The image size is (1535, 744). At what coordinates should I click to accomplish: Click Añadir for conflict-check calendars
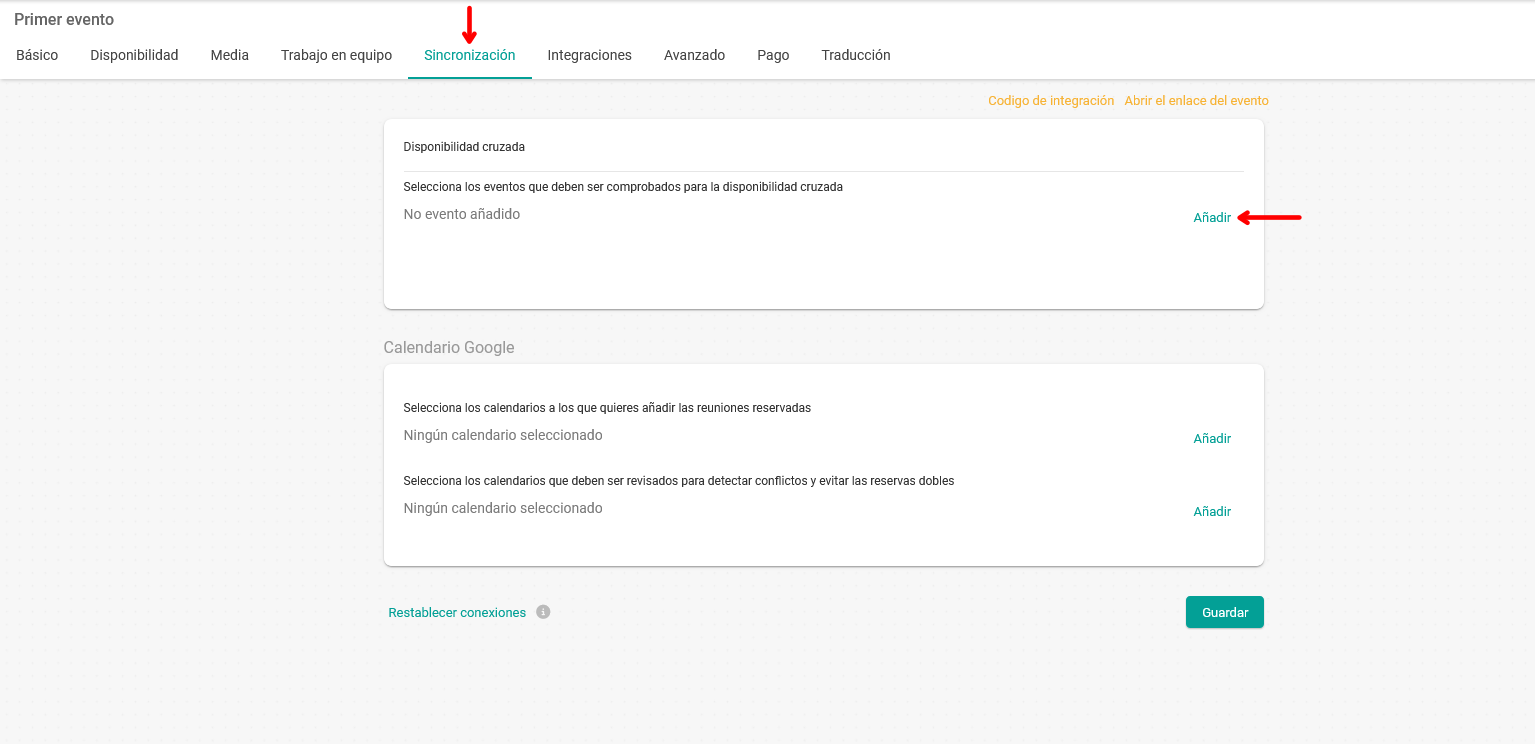(1212, 511)
